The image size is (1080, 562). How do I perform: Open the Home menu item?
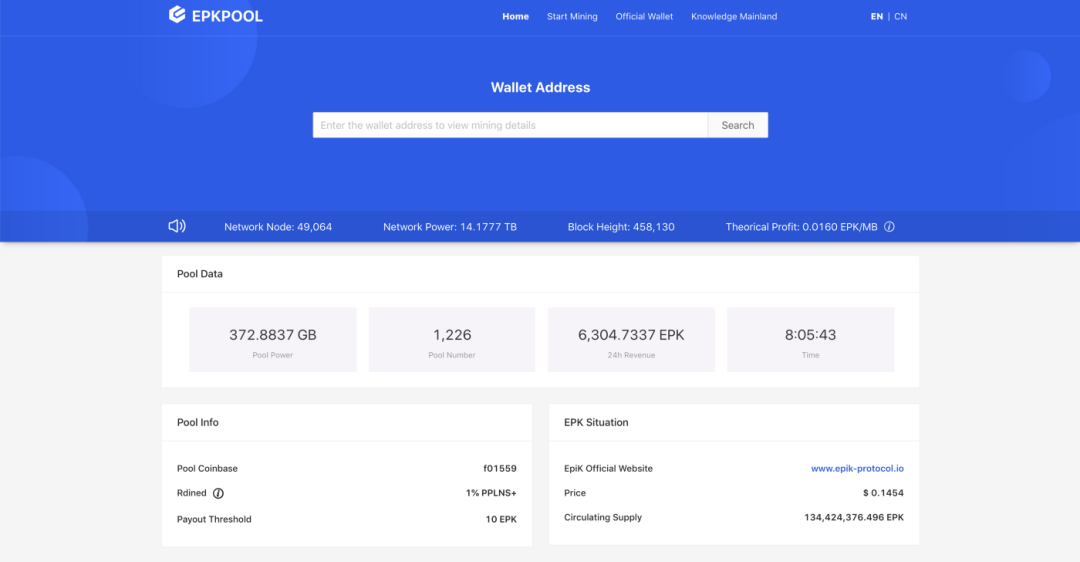point(515,17)
